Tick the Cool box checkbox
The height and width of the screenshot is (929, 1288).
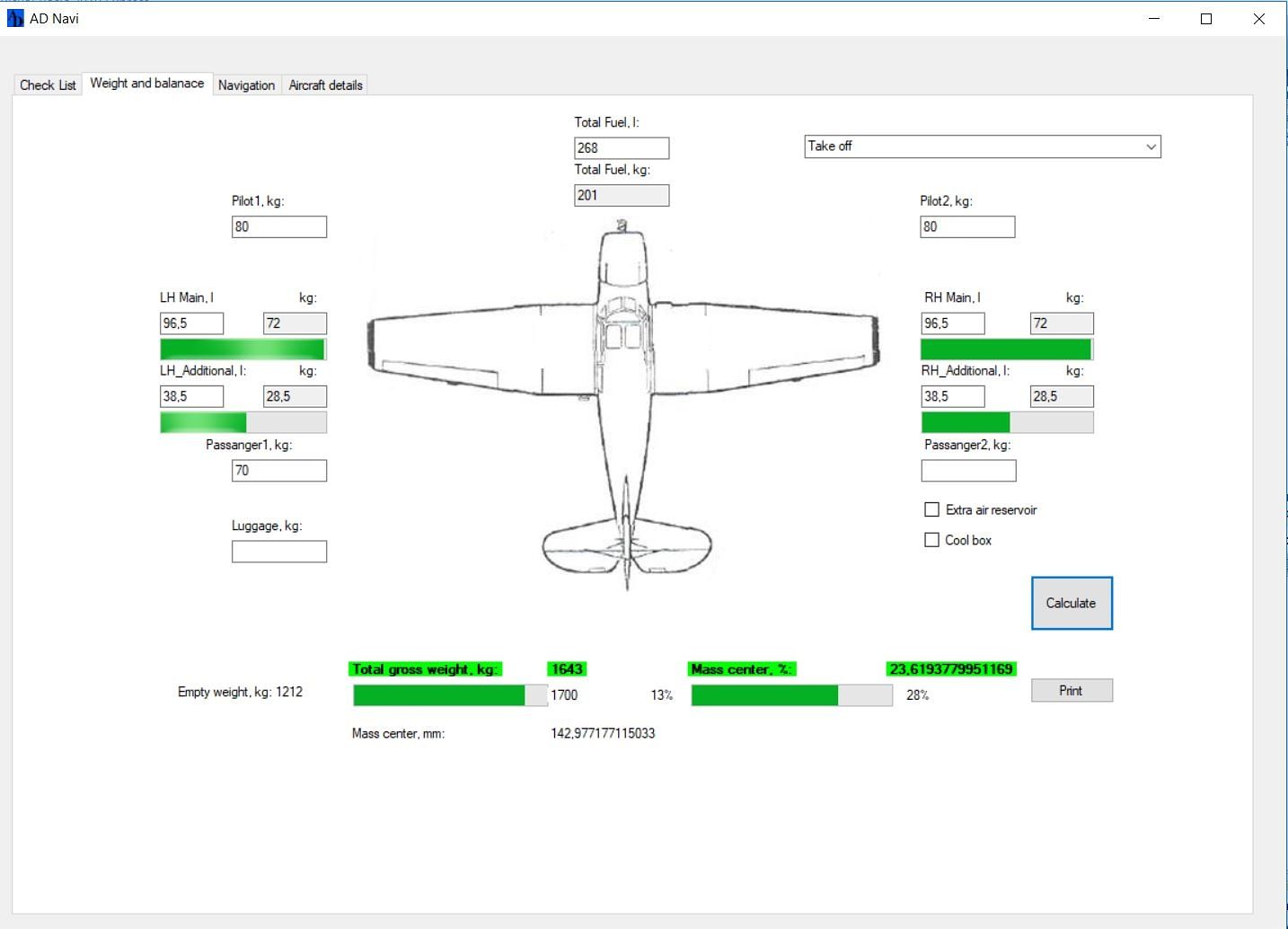pyautogui.click(x=932, y=540)
